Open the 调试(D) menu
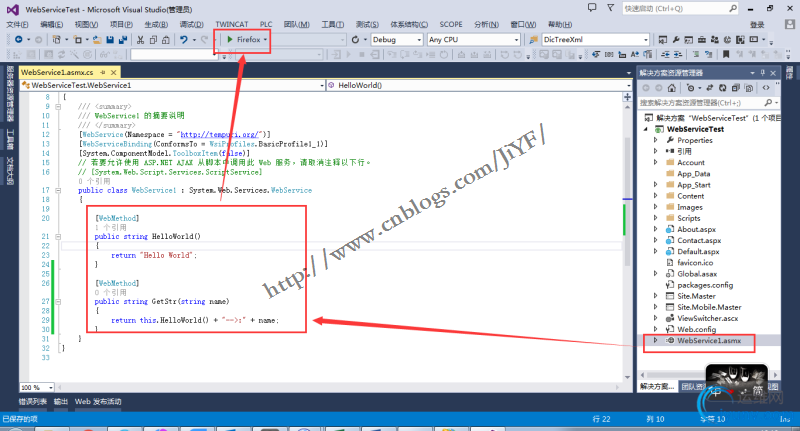Screen dimensions: 800x431 tap(191, 24)
